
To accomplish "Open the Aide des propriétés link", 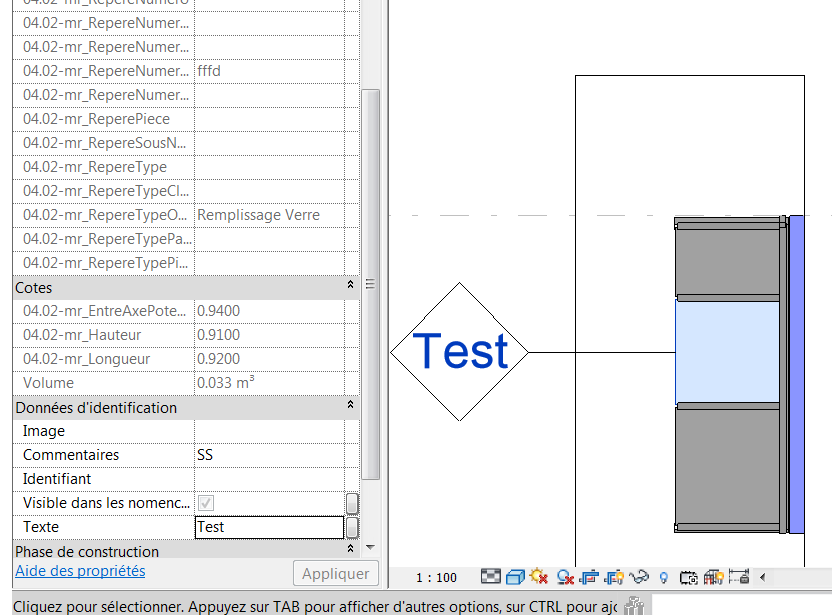I will click(80, 571).
